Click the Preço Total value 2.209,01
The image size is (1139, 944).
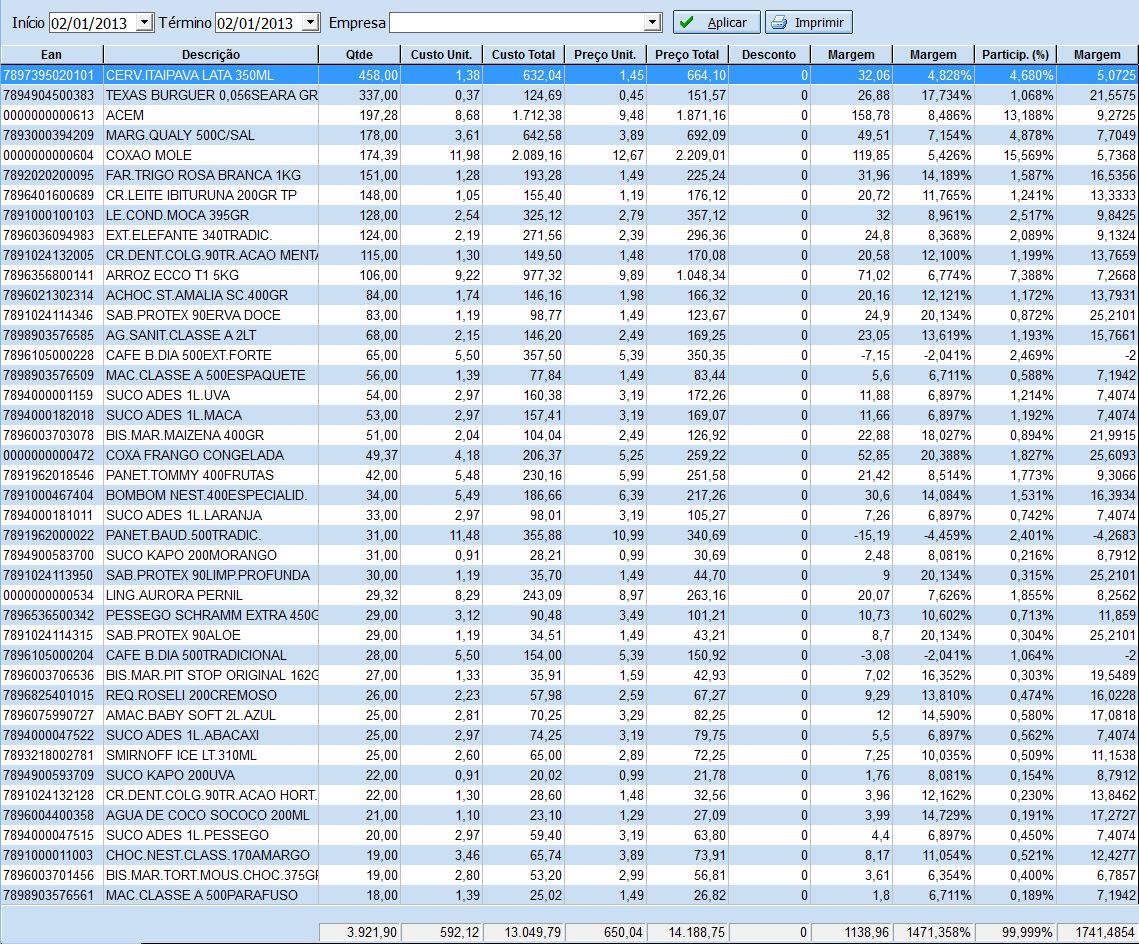click(x=701, y=155)
